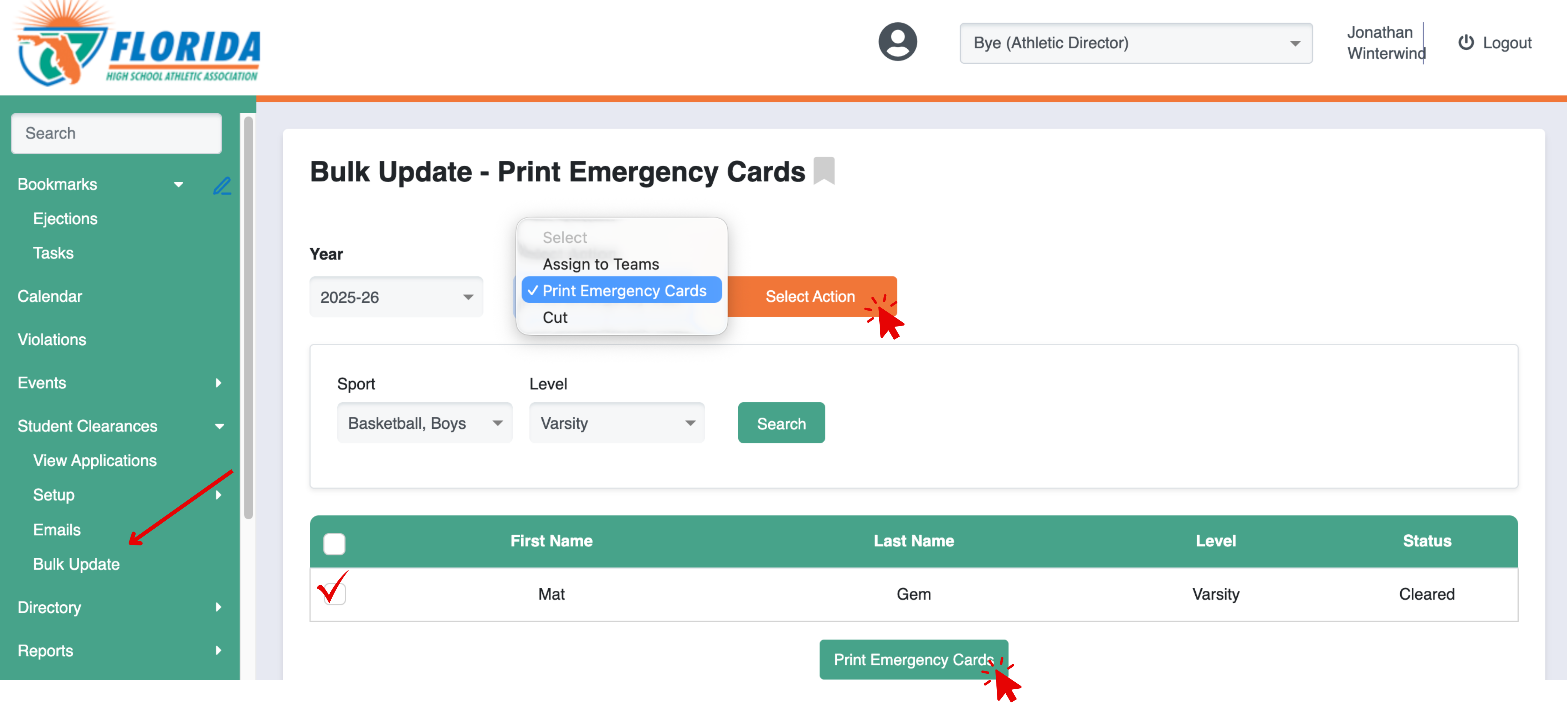Expand the Events submenu arrow
The image size is (1568, 703).
point(219,383)
